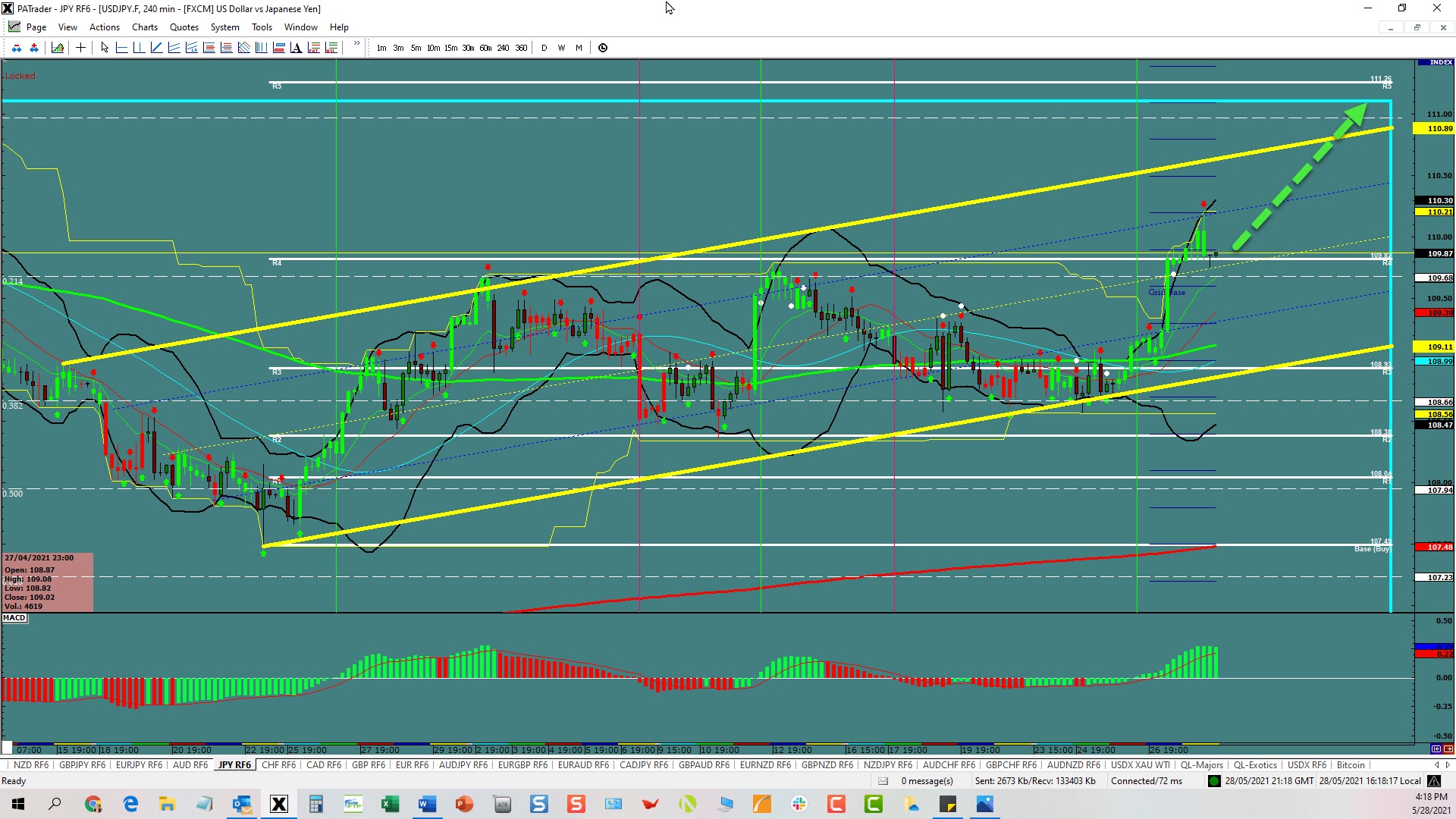Switch to daily D timeframe
The height and width of the screenshot is (819, 1456).
[544, 48]
